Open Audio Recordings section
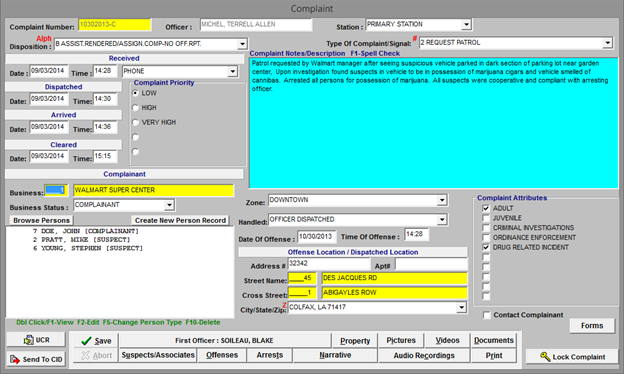Image resolution: width=625 pixels, height=376 pixels. pos(424,355)
